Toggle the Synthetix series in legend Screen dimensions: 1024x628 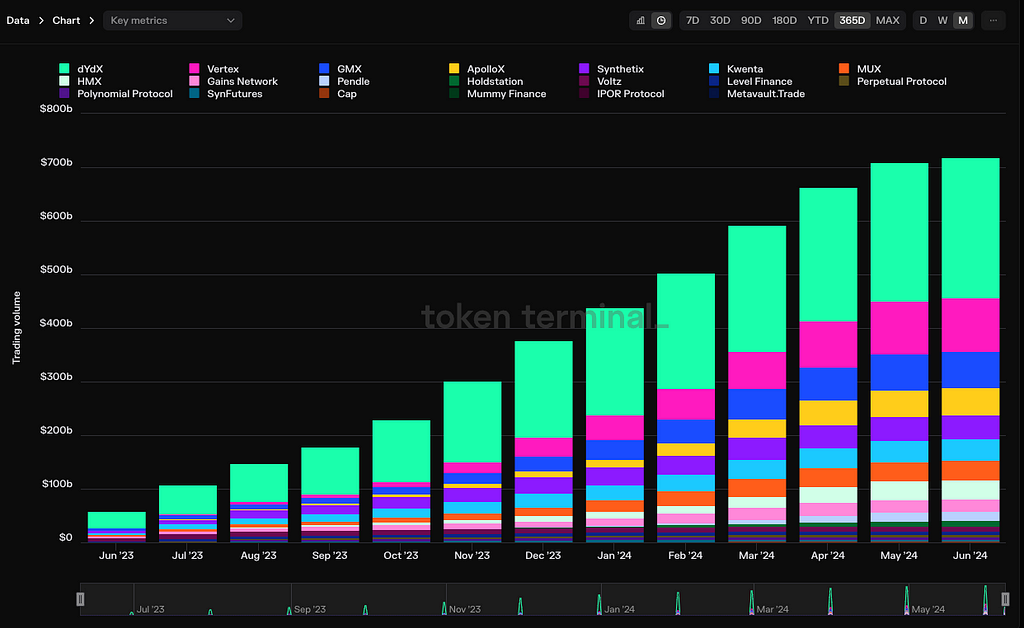pos(611,69)
